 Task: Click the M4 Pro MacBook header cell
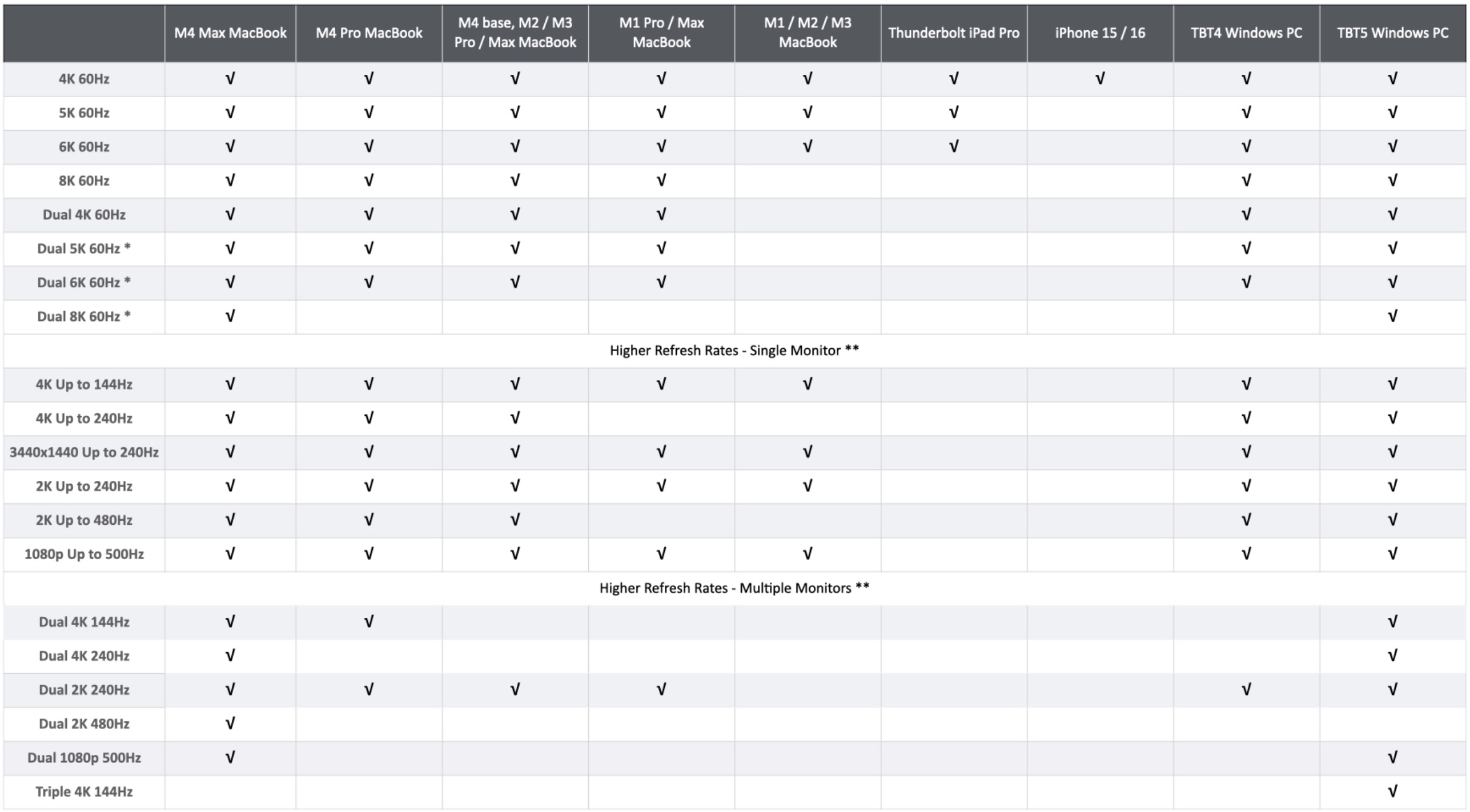point(369,33)
